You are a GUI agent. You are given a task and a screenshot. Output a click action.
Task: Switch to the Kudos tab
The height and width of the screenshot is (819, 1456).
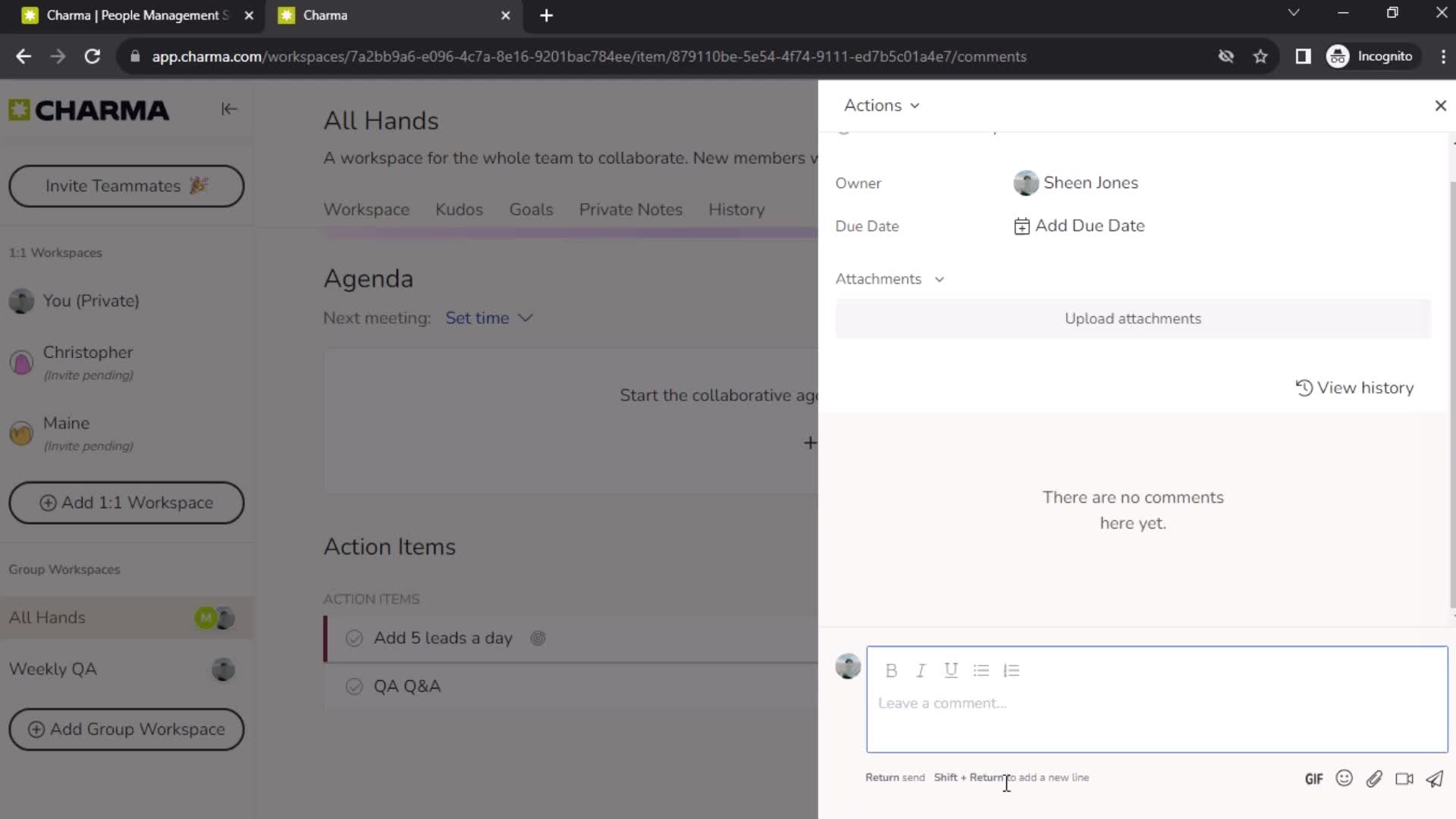[x=459, y=209]
